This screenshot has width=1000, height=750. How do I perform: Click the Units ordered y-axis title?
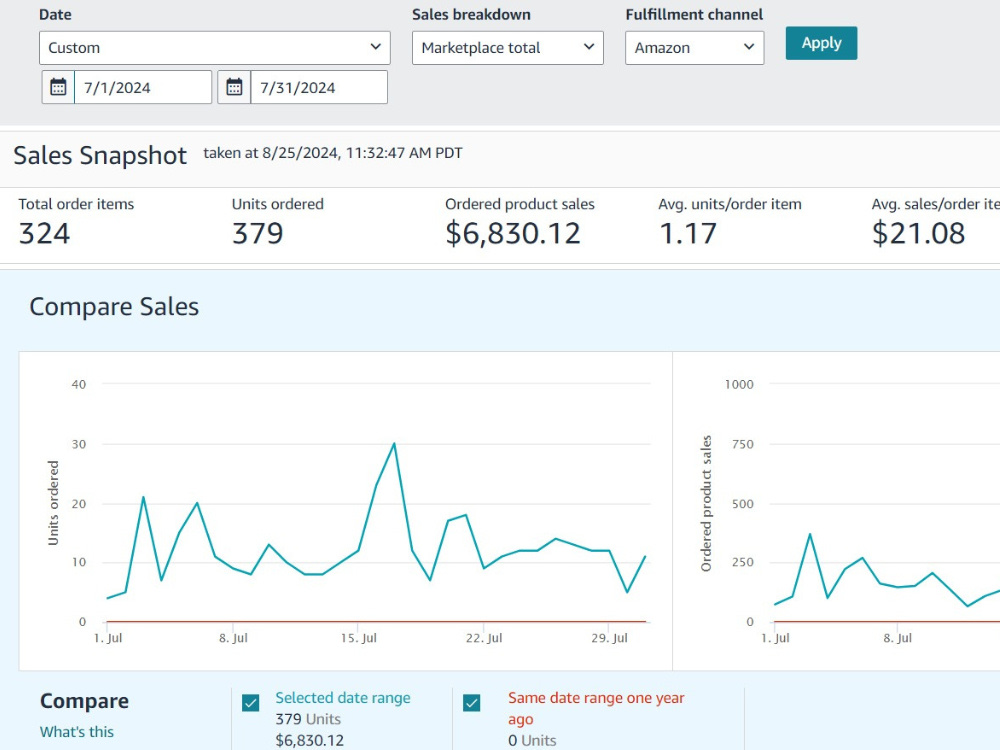53,503
